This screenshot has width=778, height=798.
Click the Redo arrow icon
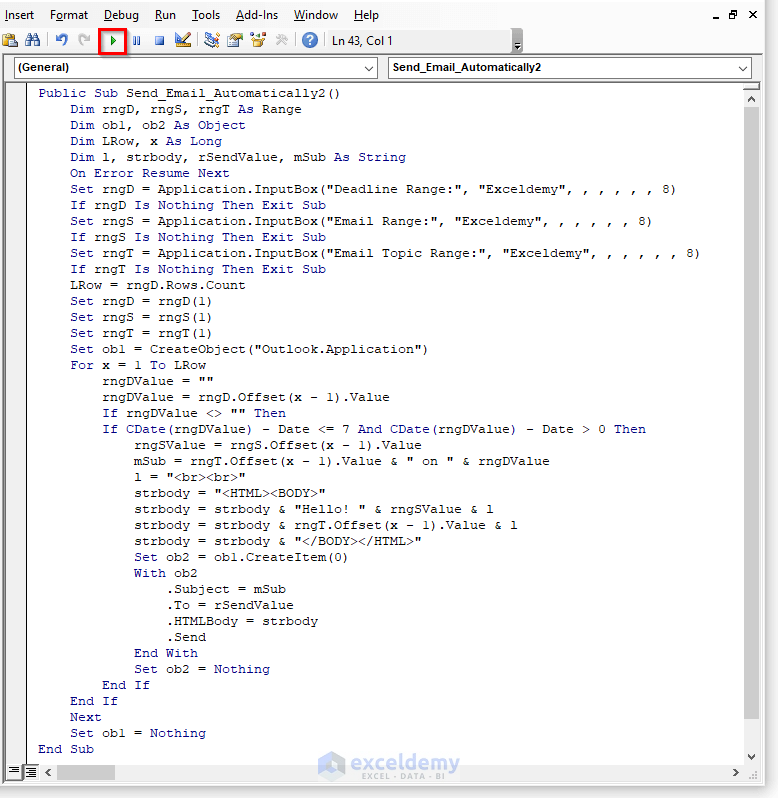tap(84, 40)
